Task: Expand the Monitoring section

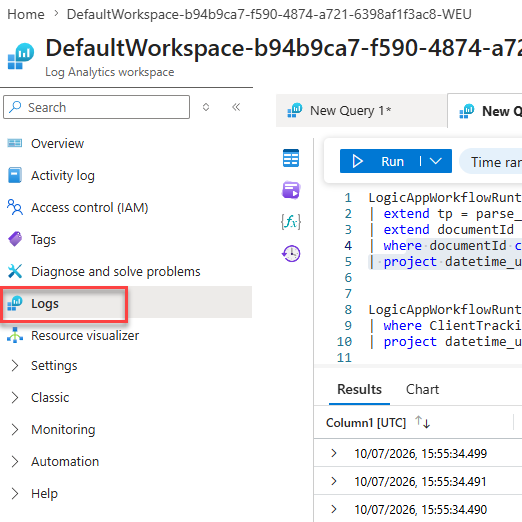Action: click(15, 429)
